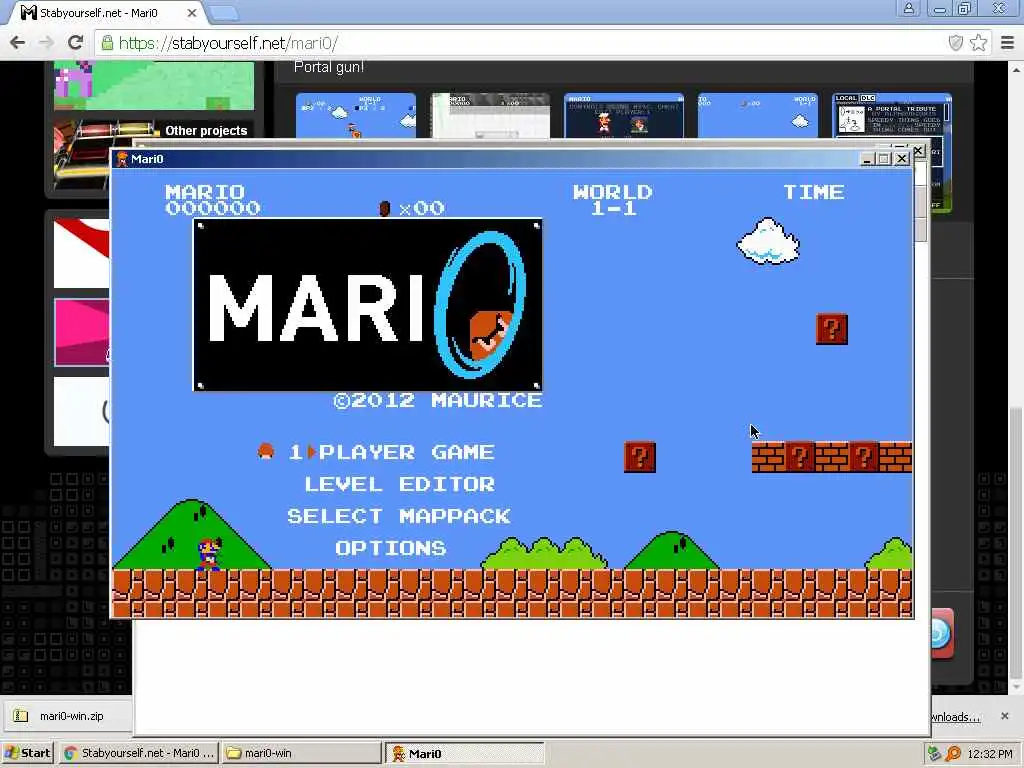Click the browser forward arrow
Screen dimensions: 1024x768
pos(46,43)
